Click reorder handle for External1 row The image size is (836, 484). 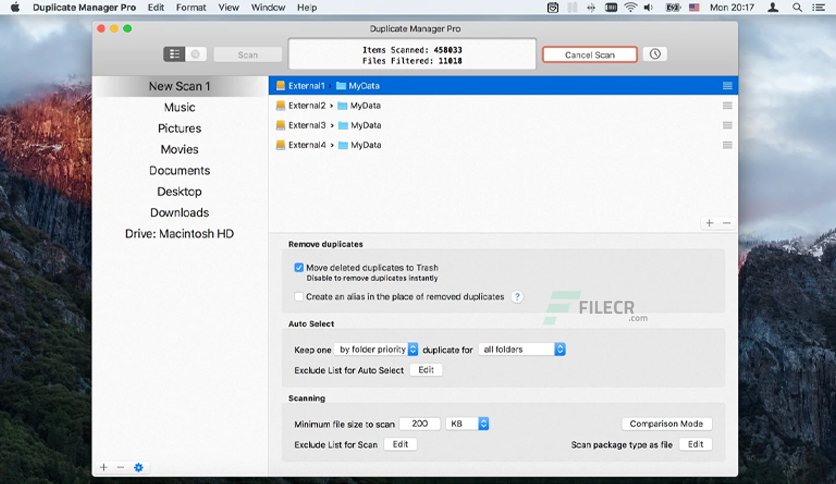(x=727, y=86)
